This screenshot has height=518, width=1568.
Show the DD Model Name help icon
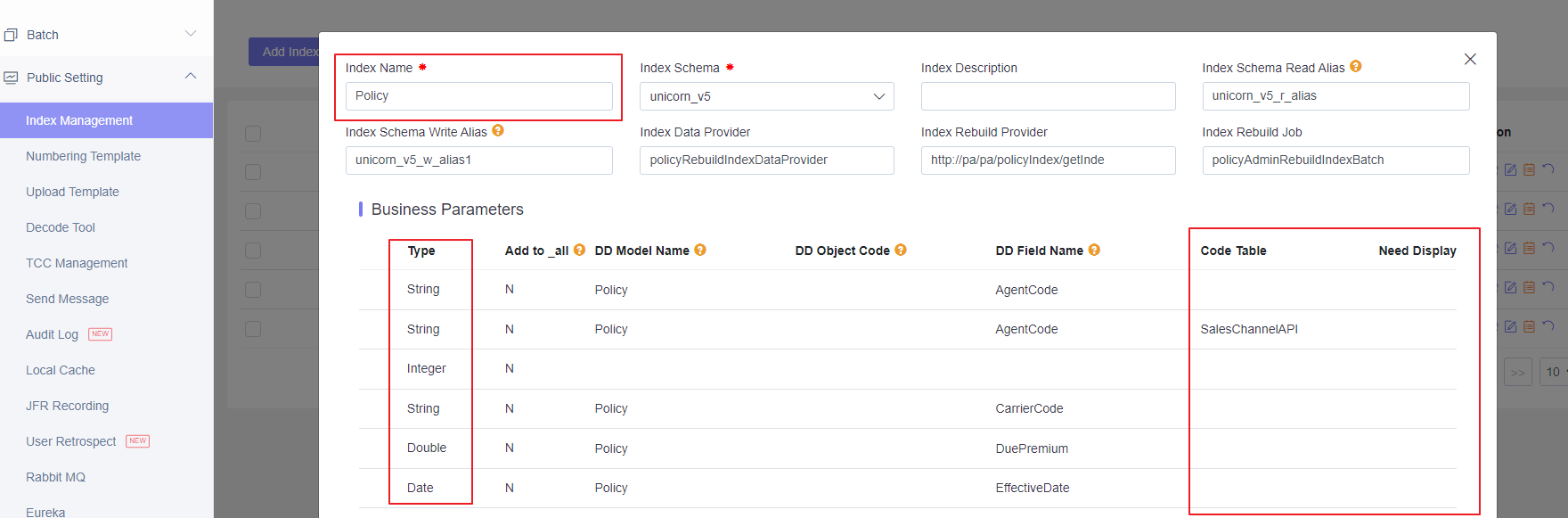pyautogui.click(x=700, y=251)
